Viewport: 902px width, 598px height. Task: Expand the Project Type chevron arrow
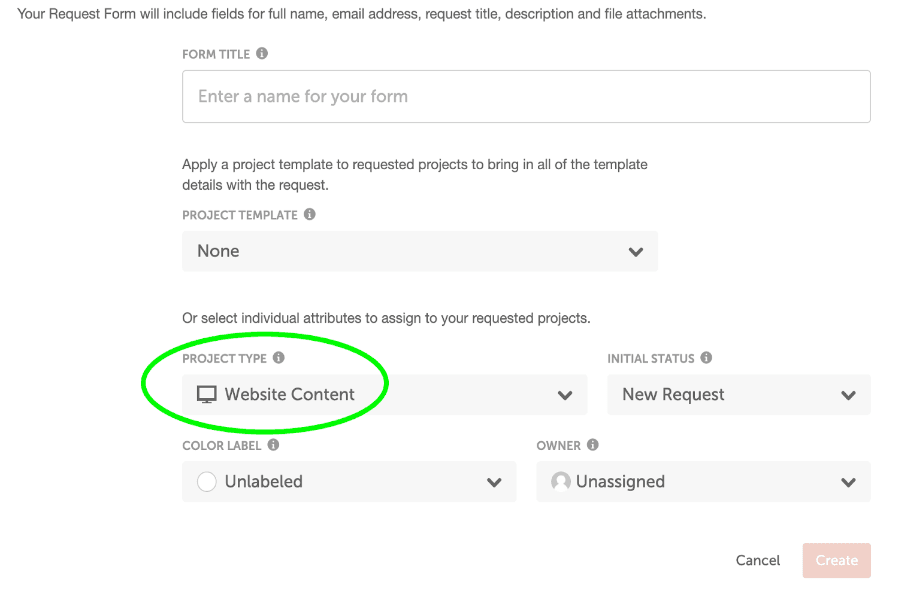click(565, 395)
